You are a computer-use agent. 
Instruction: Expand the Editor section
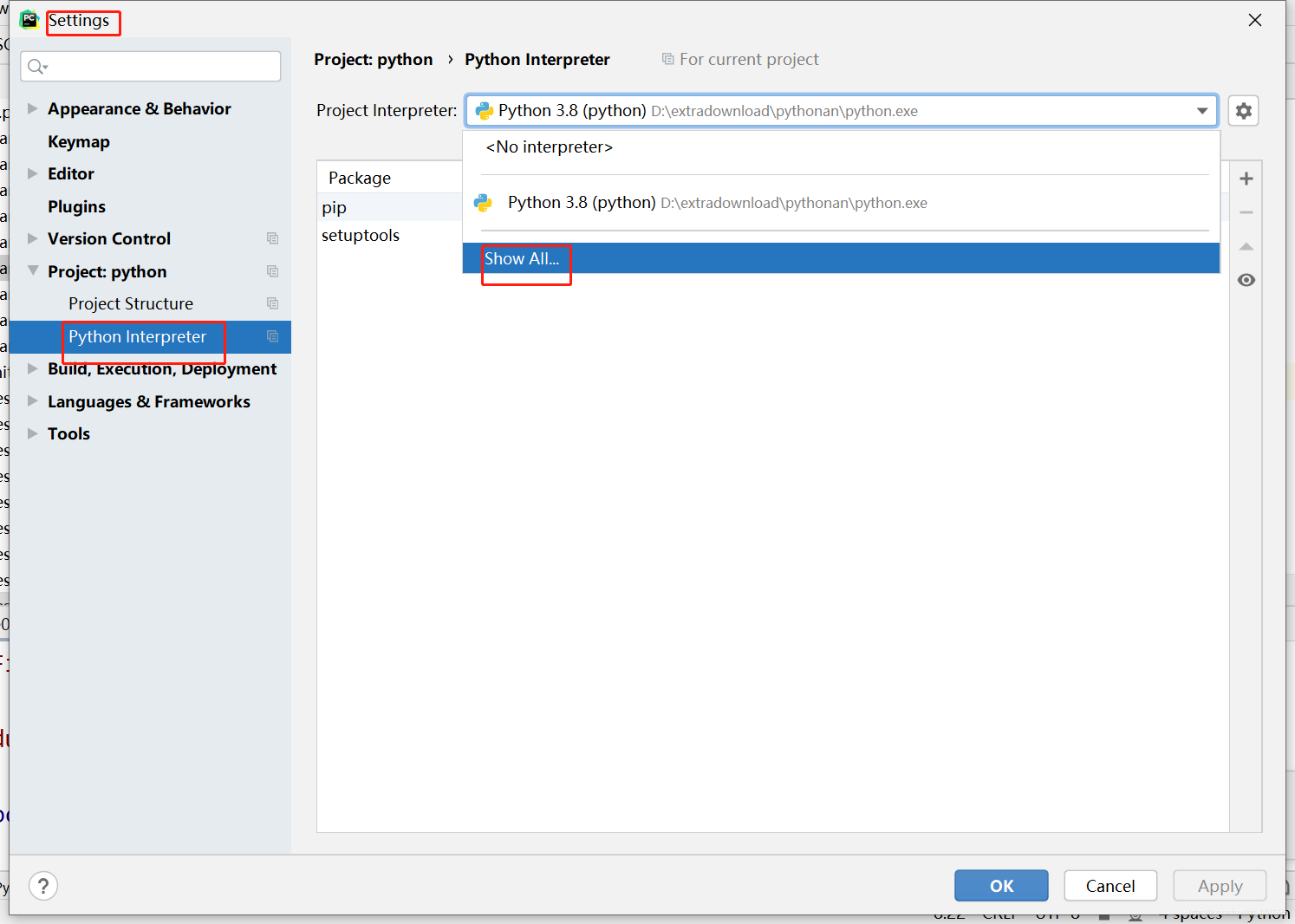(33, 173)
